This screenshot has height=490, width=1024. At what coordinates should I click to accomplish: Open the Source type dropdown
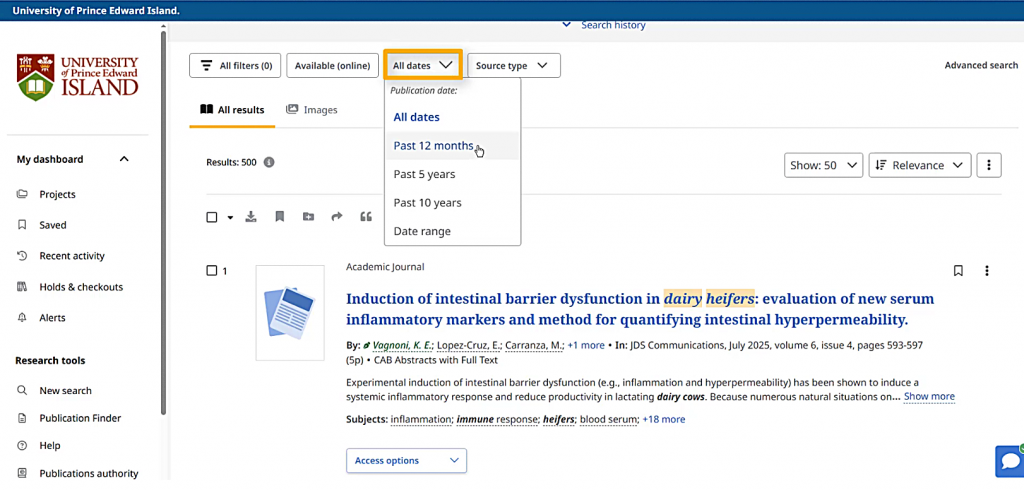click(x=513, y=66)
